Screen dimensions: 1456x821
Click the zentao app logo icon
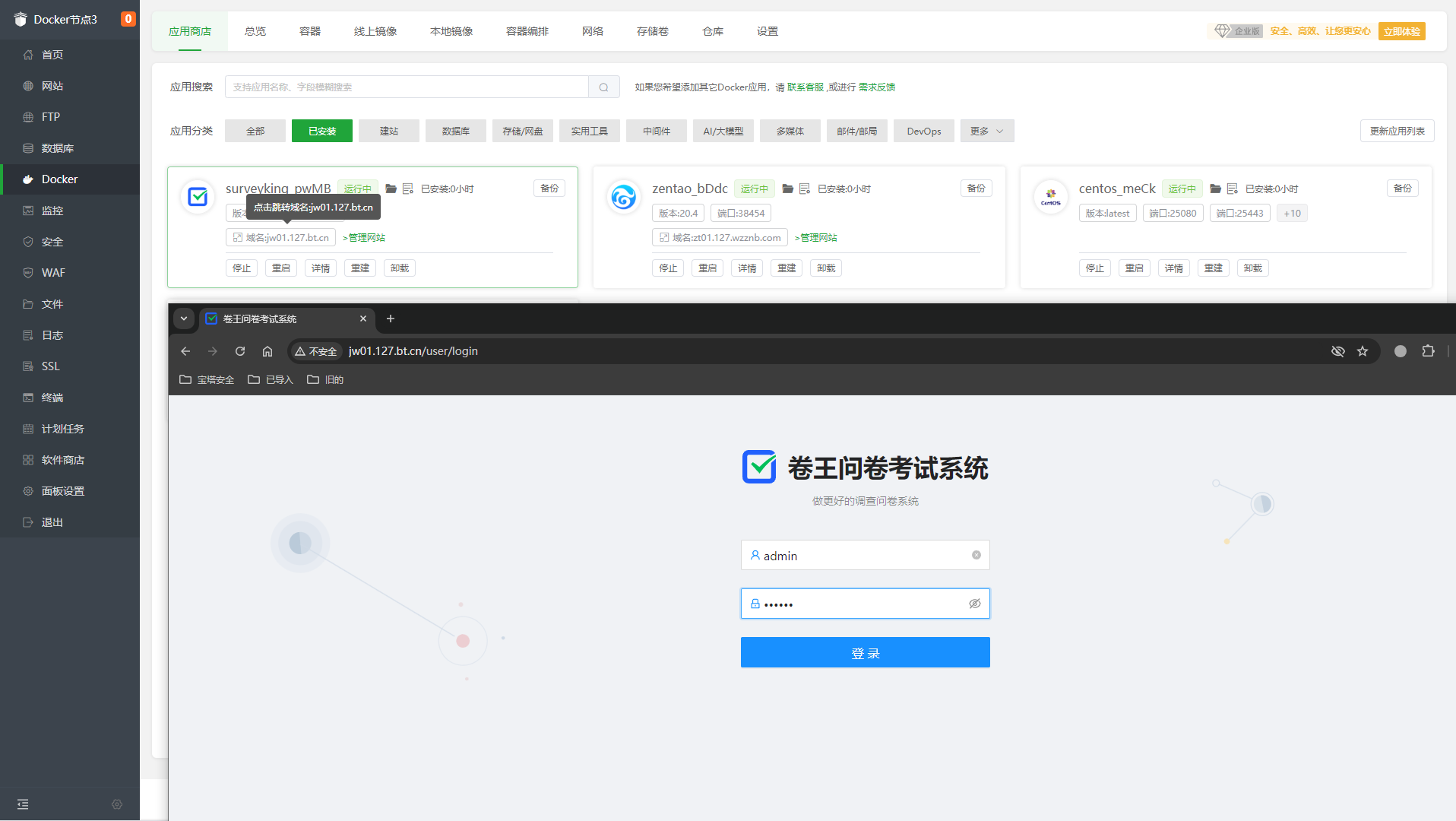624,197
